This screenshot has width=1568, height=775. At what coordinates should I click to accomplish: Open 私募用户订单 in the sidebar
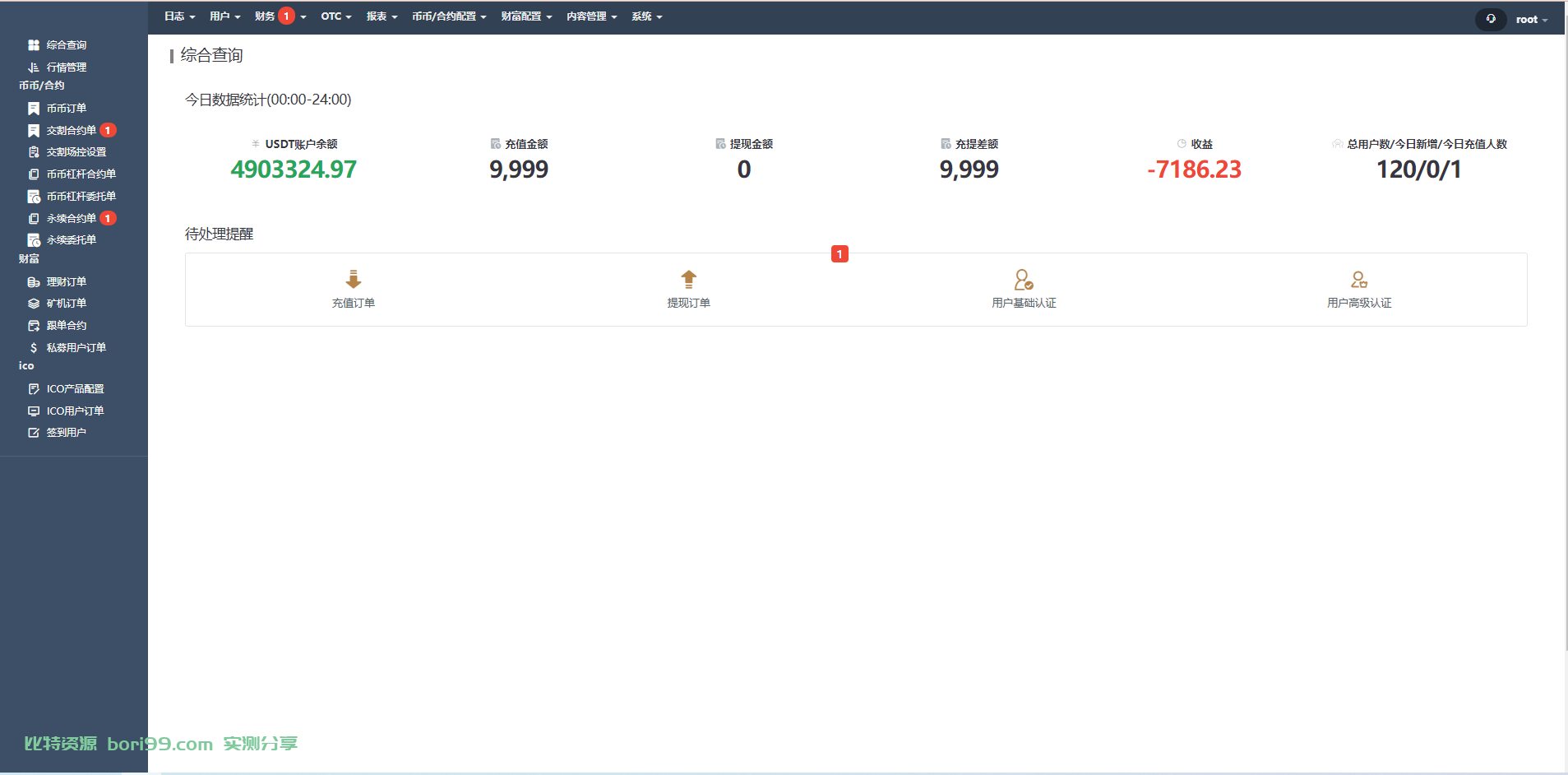[x=76, y=348]
